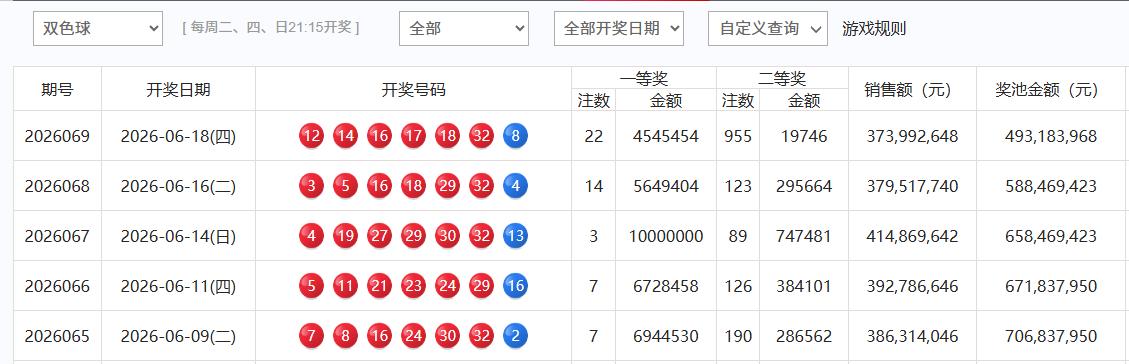Select the 开奖号码 column header

[x=413, y=89]
